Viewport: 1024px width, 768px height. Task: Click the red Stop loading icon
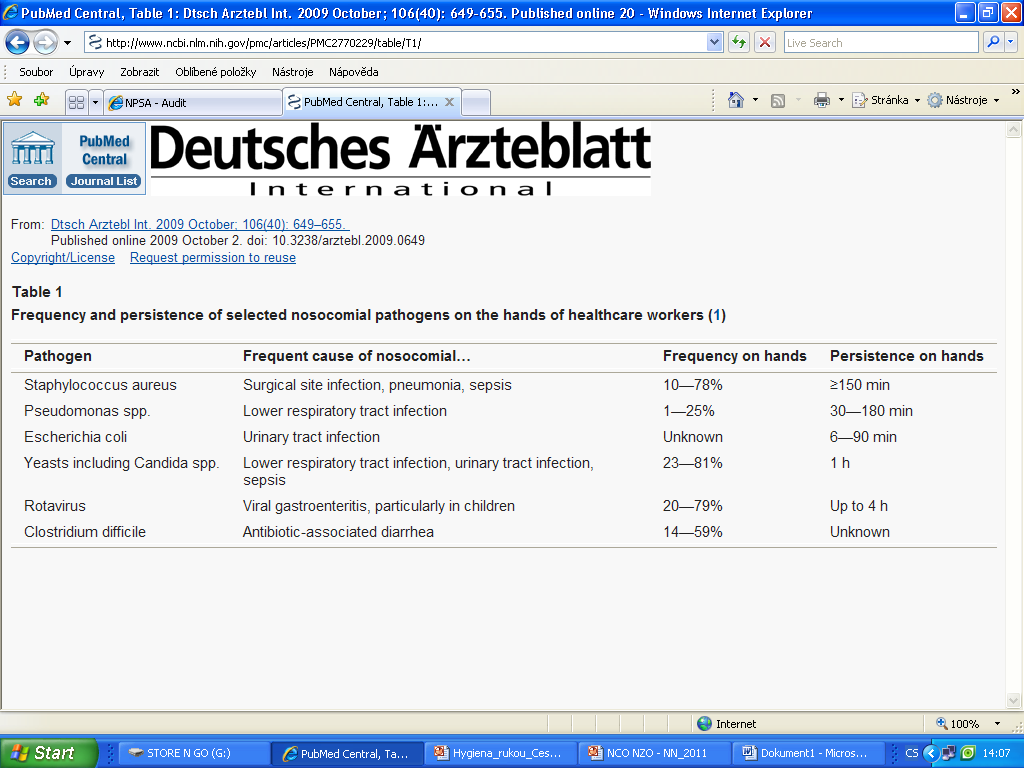[765, 43]
